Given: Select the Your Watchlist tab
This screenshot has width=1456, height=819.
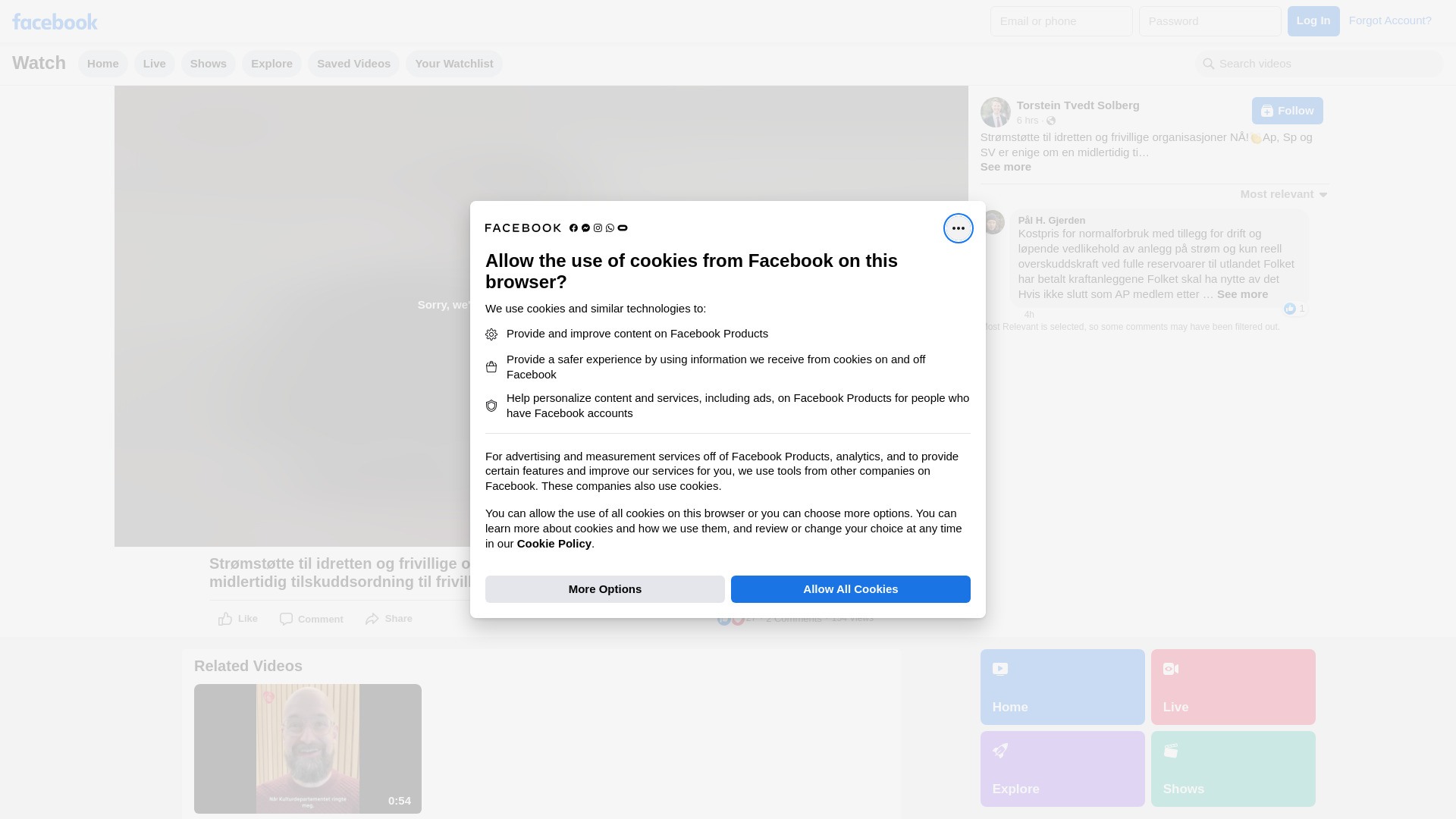Looking at the screenshot, I should 453,64.
